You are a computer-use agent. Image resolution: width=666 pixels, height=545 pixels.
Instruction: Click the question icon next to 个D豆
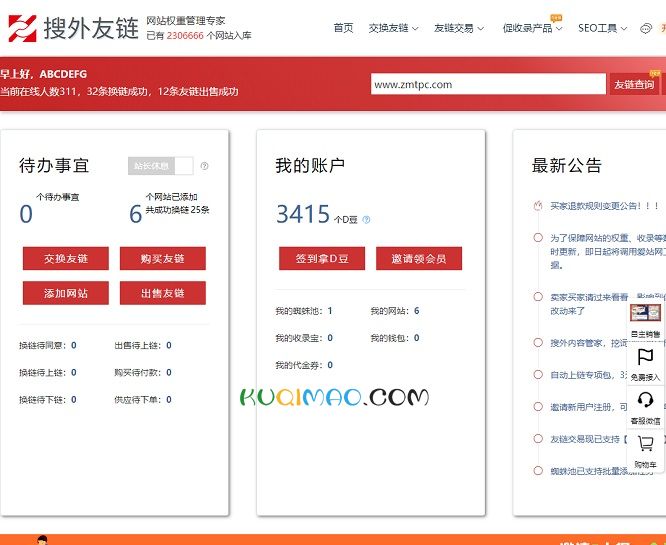[x=366, y=219]
